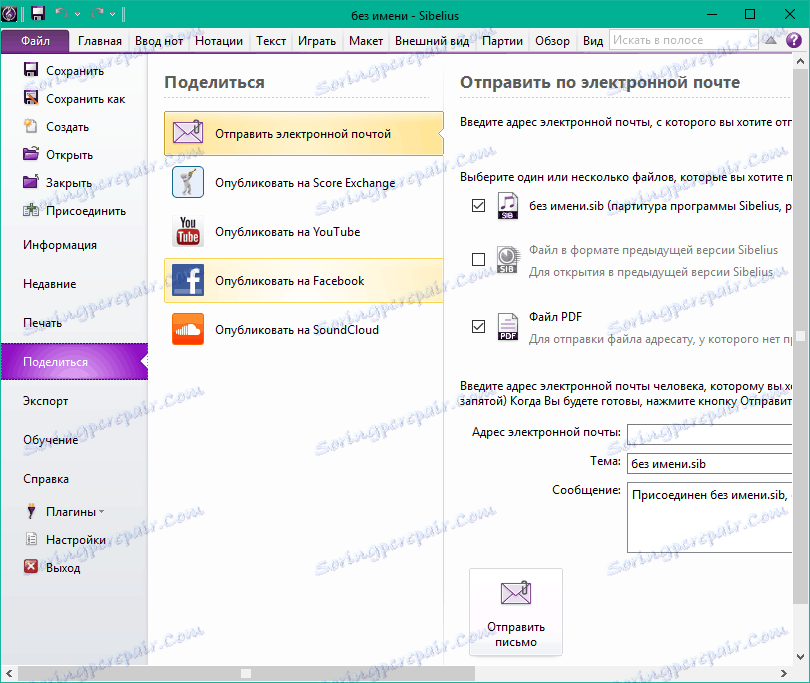This screenshot has height=683, width=810.
Task: Click the Сообщение message text area
Action: (x=709, y=517)
